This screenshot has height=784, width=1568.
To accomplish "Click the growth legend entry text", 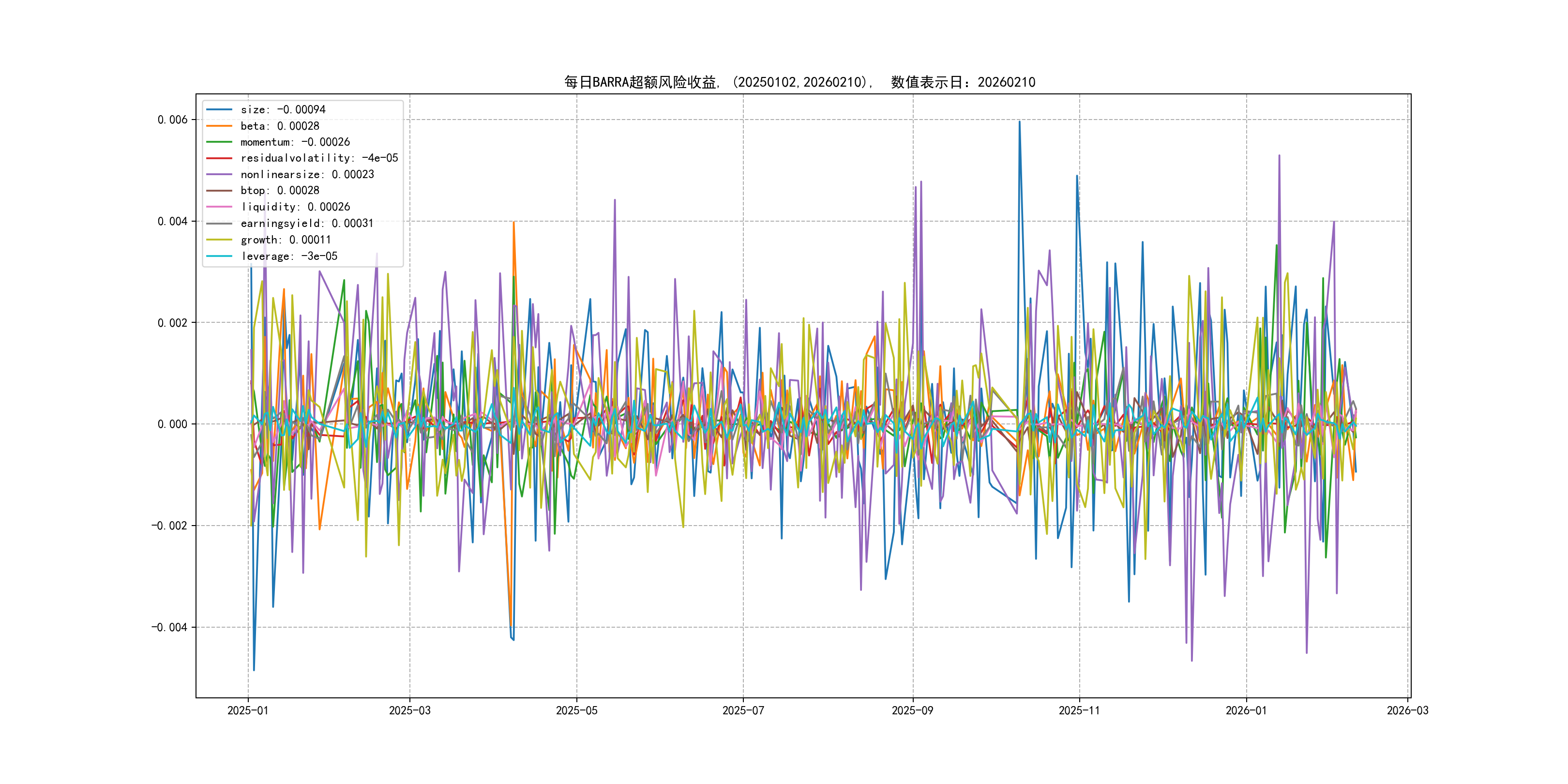I will point(286,240).
